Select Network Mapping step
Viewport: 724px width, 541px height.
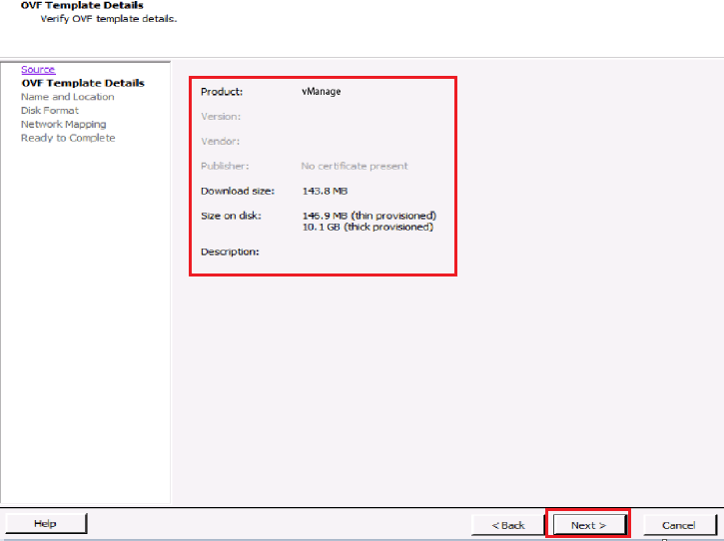coord(63,125)
